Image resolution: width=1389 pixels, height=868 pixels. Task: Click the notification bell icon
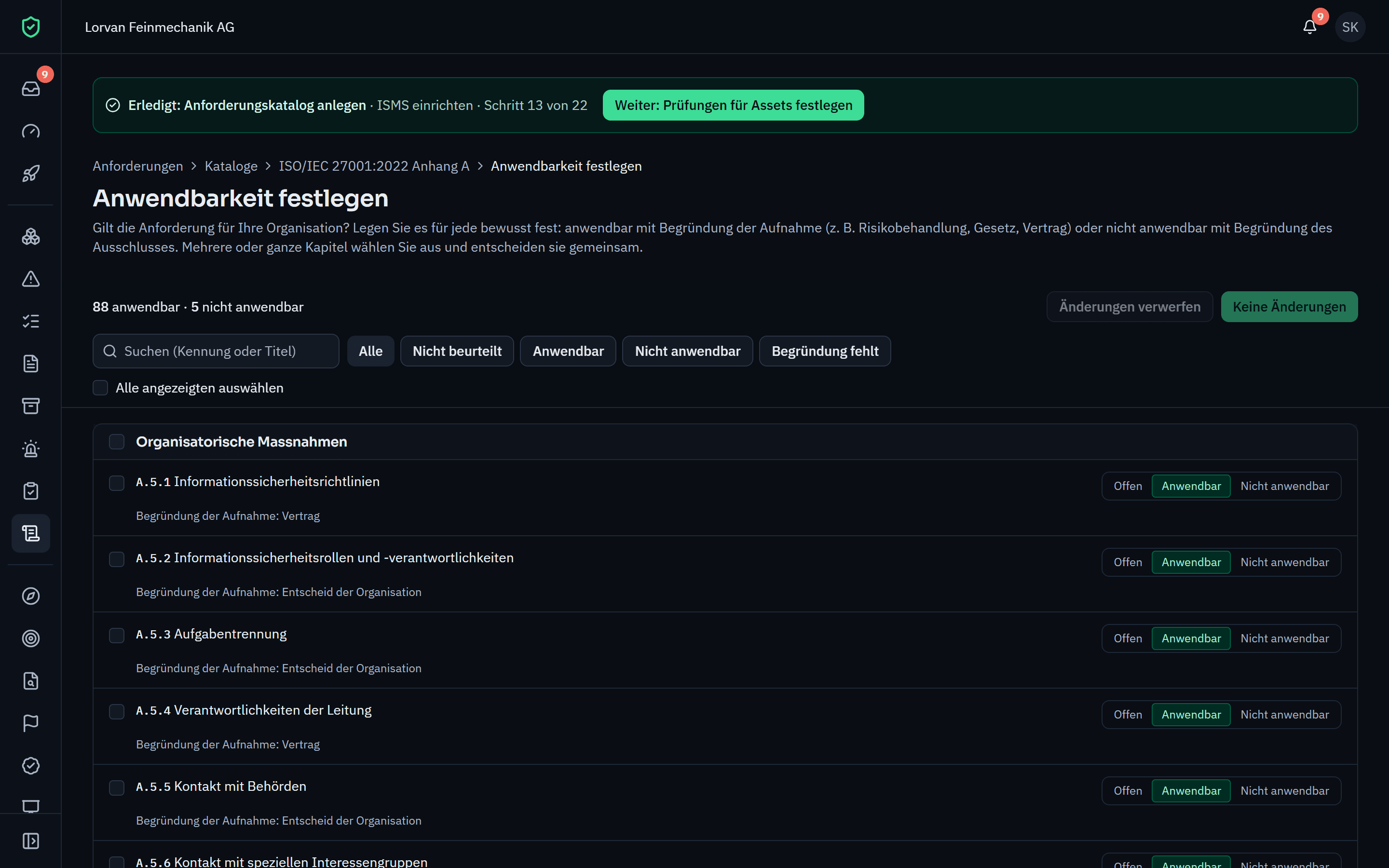coord(1309,27)
